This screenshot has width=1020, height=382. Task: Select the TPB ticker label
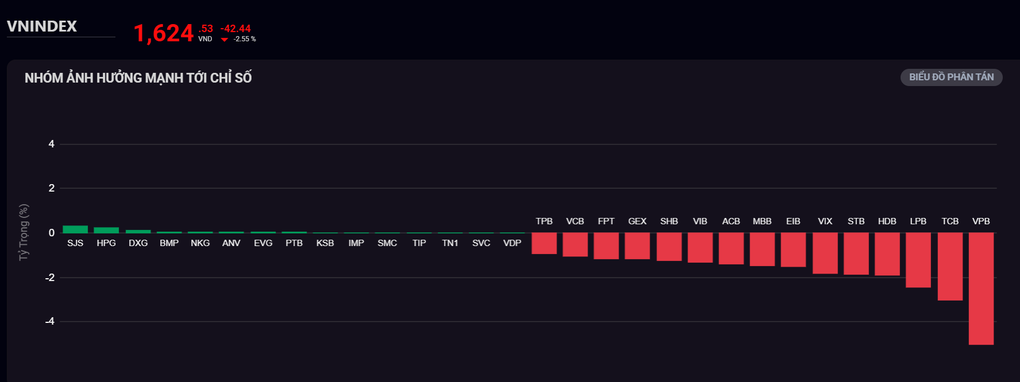coord(544,221)
